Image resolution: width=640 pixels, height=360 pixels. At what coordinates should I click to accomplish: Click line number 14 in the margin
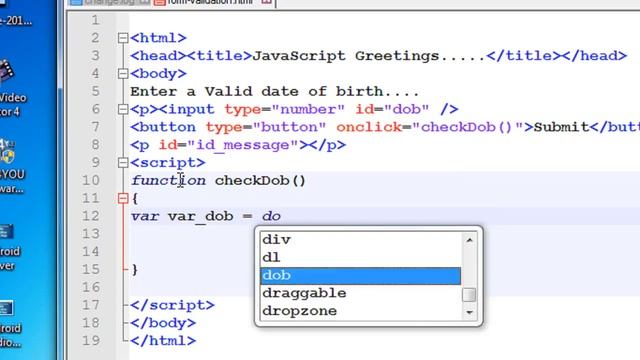(x=91, y=251)
